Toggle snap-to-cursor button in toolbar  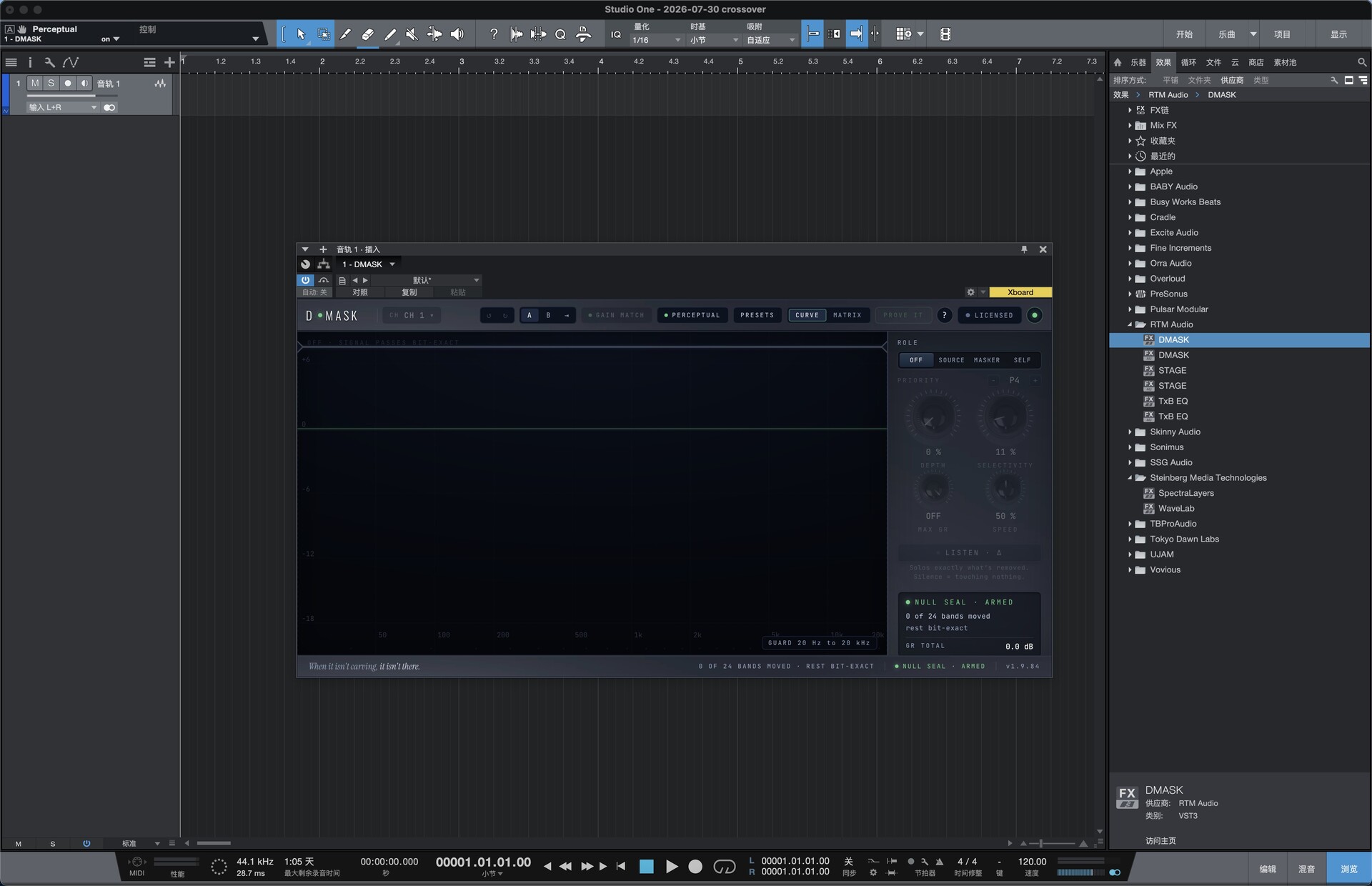[813, 34]
